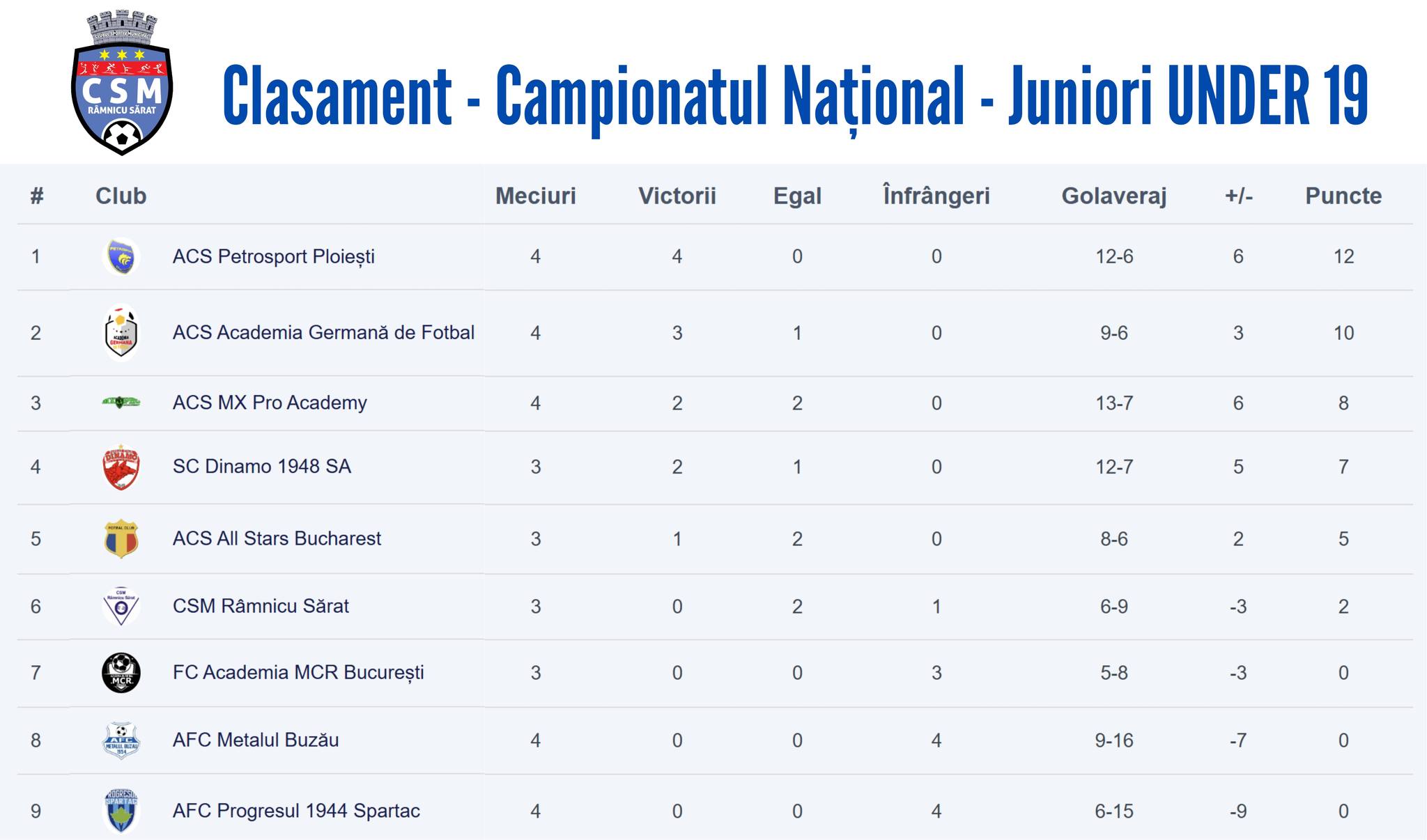Sort by the Meciuri column header
The image size is (1427, 840).
535,196
